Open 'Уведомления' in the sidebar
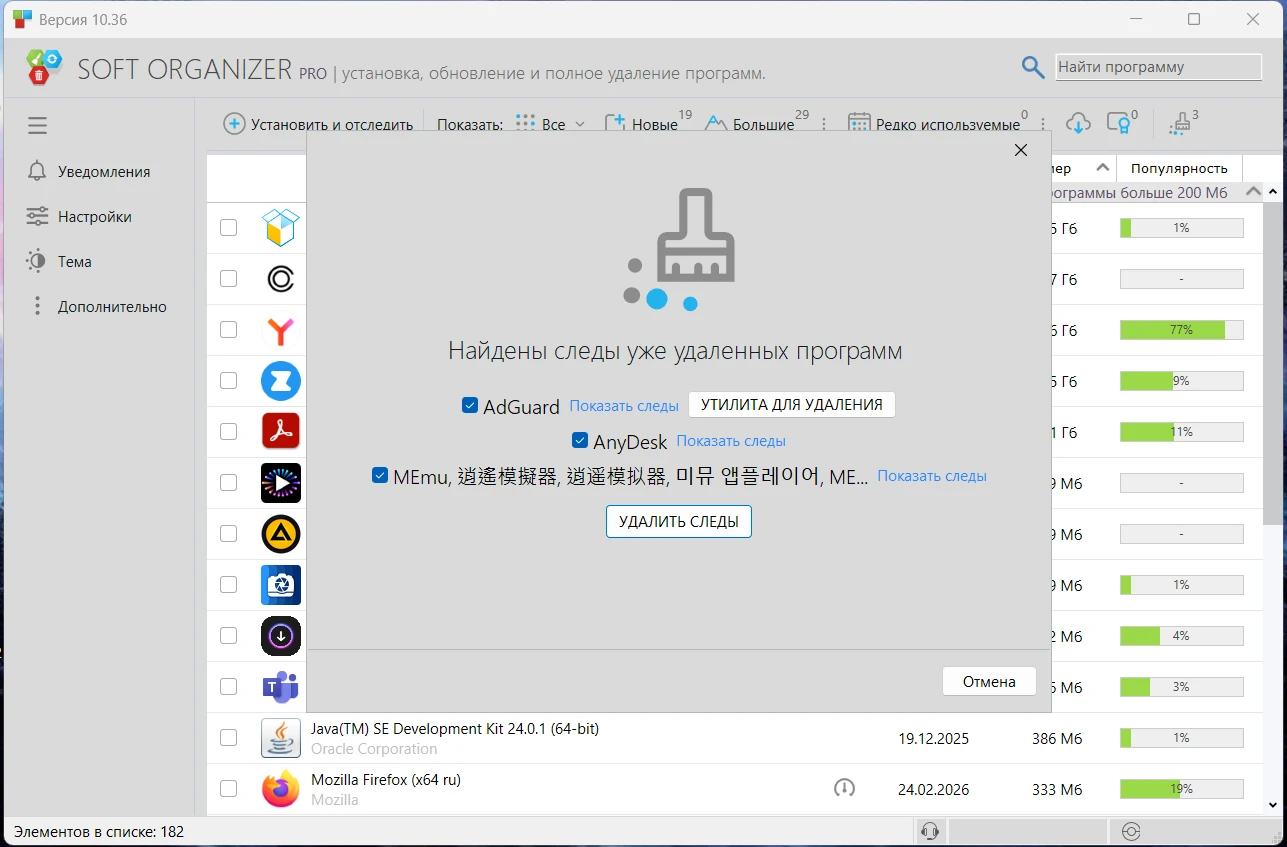This screenshot has width=1287, height=847. click(x=103, y=172)
